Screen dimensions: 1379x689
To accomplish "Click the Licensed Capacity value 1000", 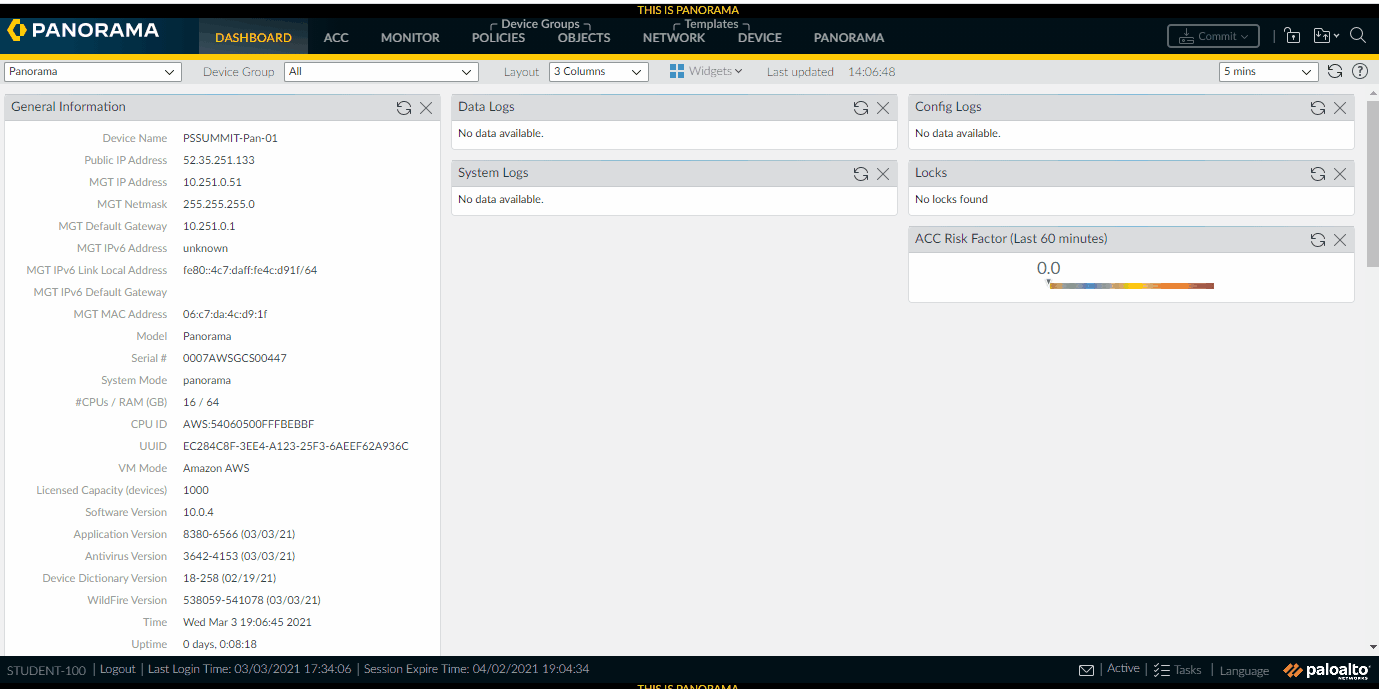I will [195, 490].
